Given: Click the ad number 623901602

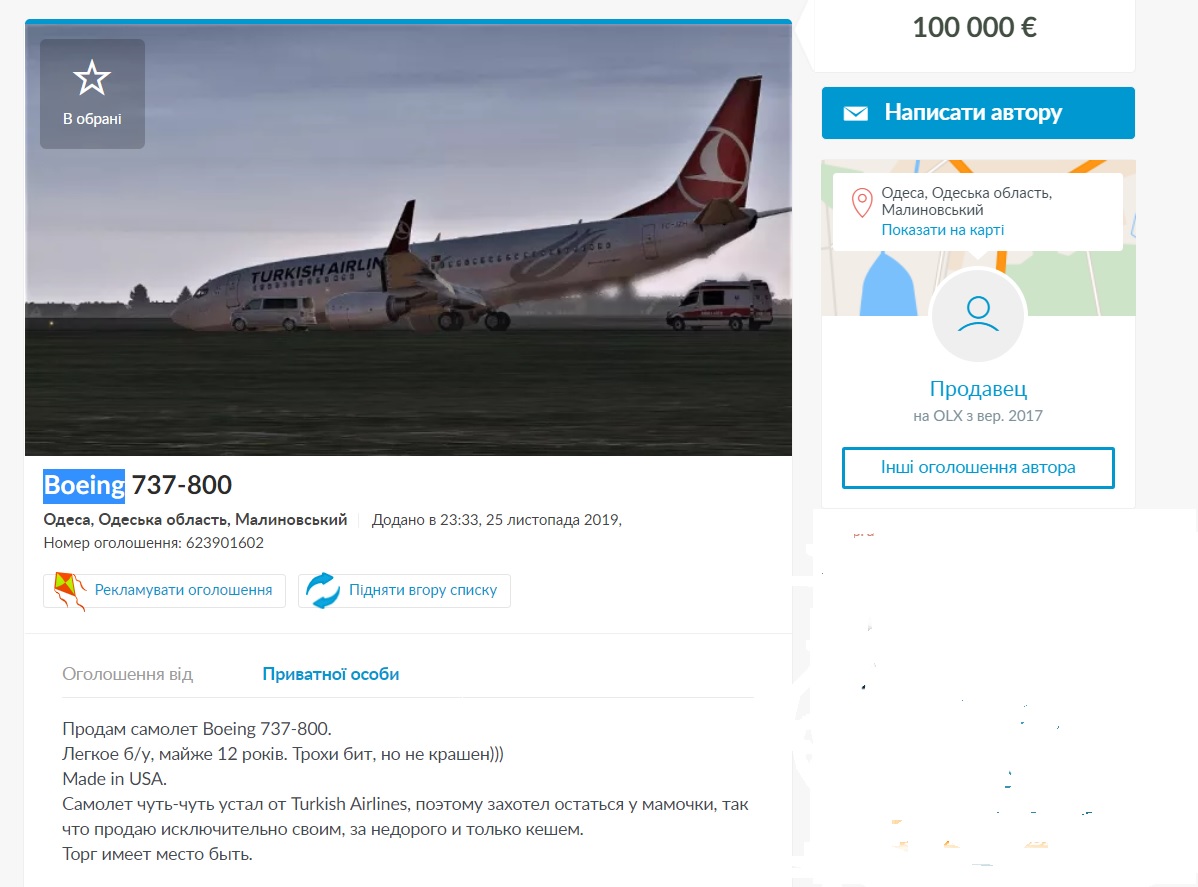Looking at the screenshot, I should click(225, 543).
